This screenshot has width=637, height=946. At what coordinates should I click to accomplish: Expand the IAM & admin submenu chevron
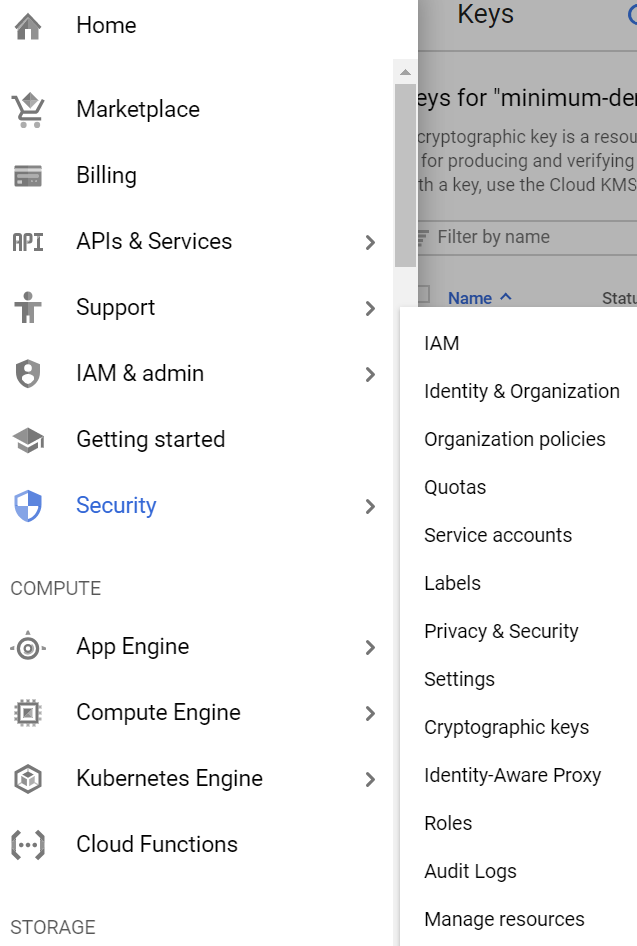pos(370,374)
